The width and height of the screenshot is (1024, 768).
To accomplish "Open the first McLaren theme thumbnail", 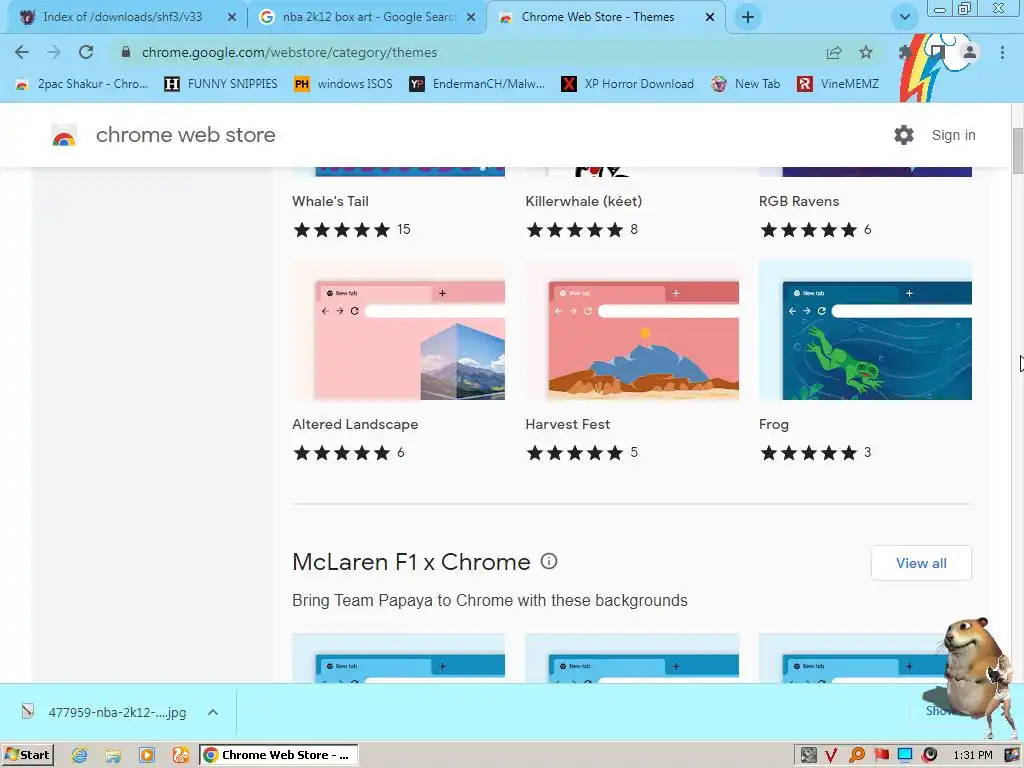I will coord(398,658).
